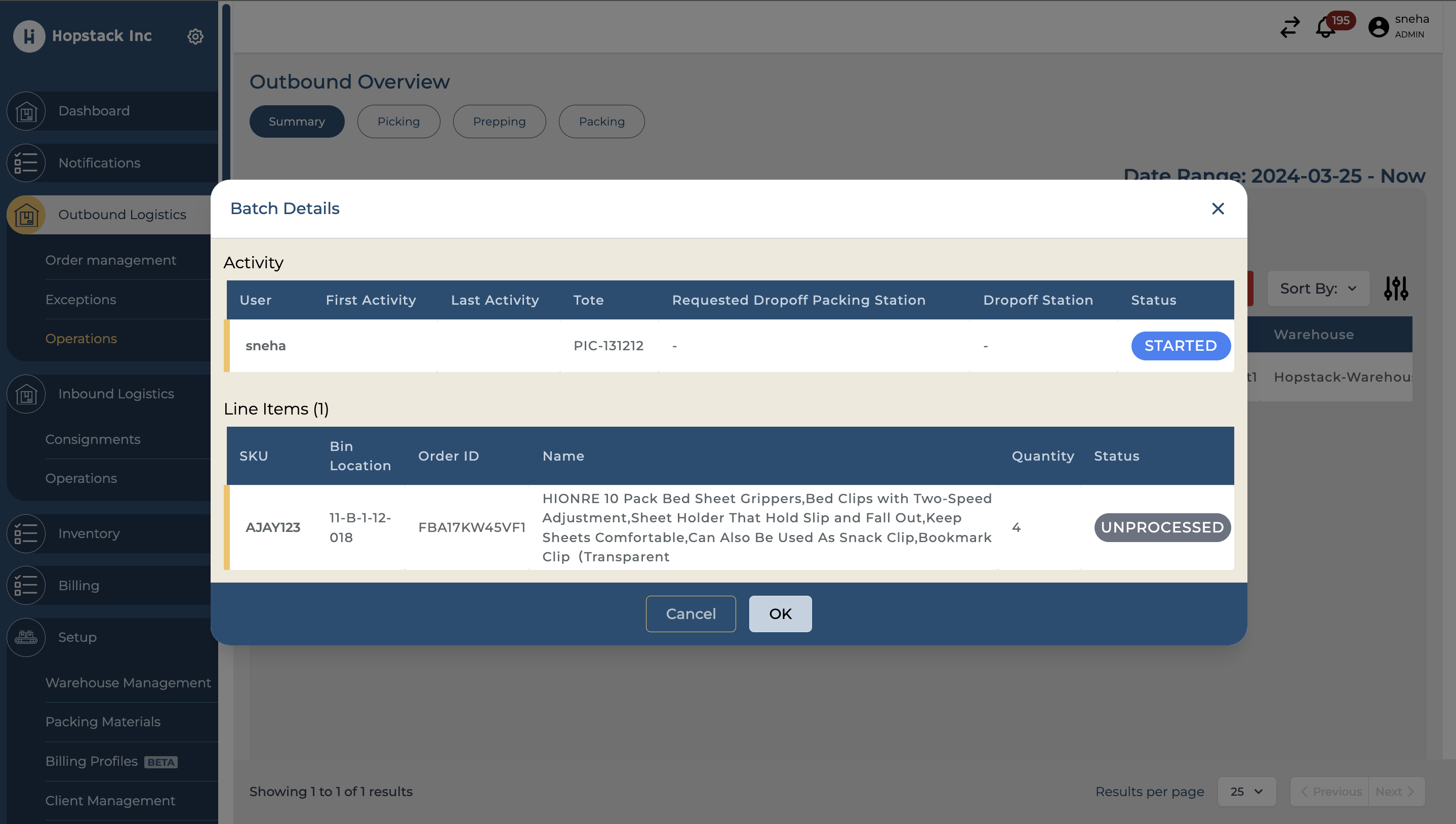The image size is (1456, 824).
Task: Click the filter sliders icon
Action: 1395,289
